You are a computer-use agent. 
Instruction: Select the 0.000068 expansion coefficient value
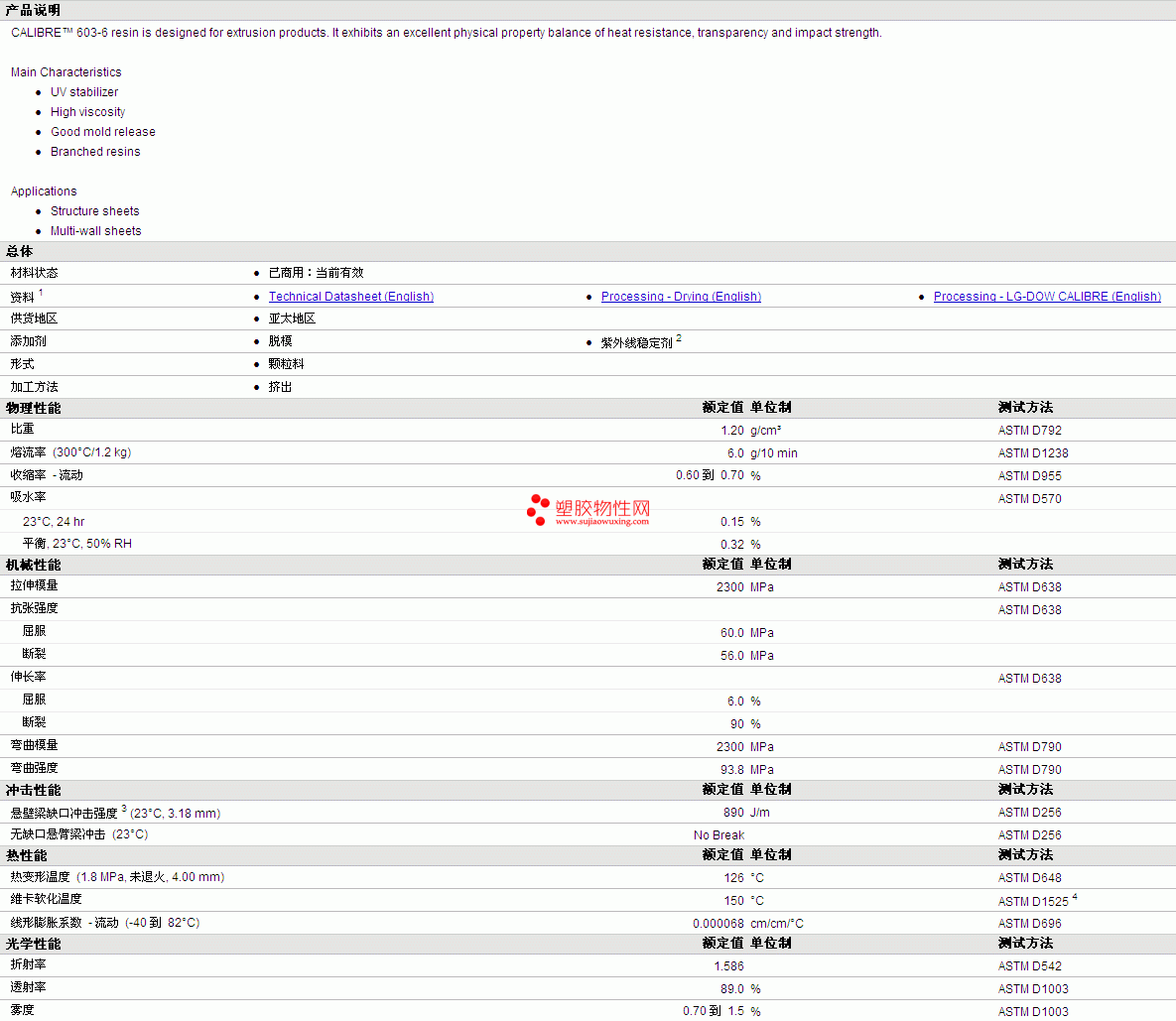pos(719,924)
